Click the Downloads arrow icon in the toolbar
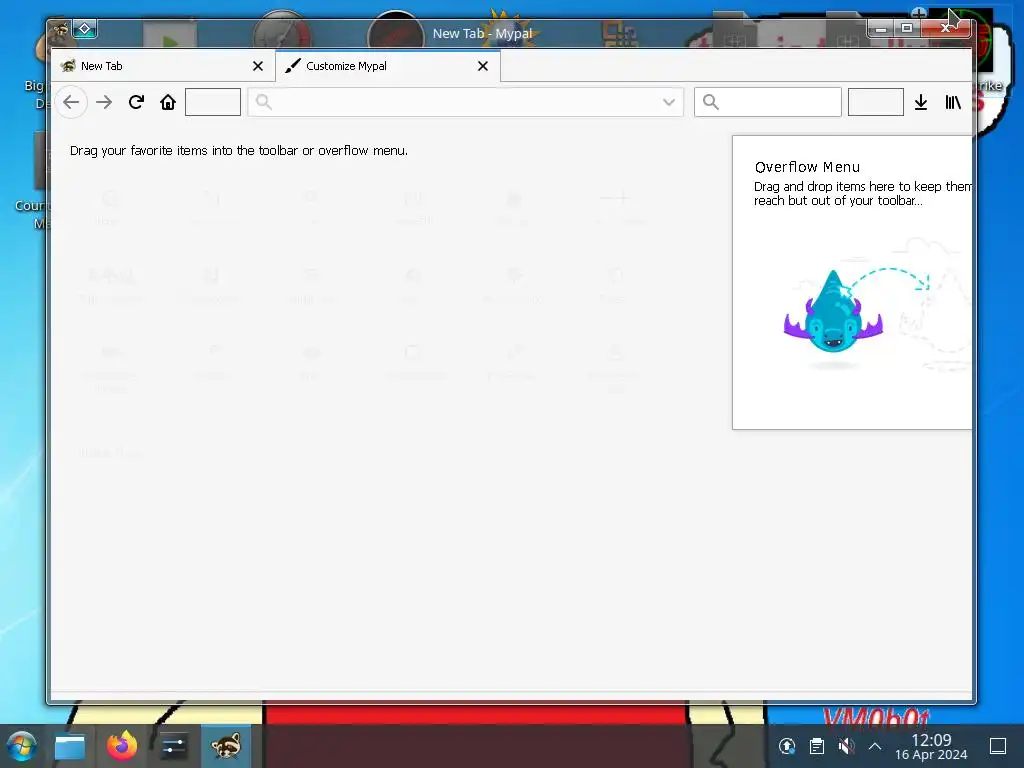The width and height of the screenshot is (1024, 768). point(921,102)
